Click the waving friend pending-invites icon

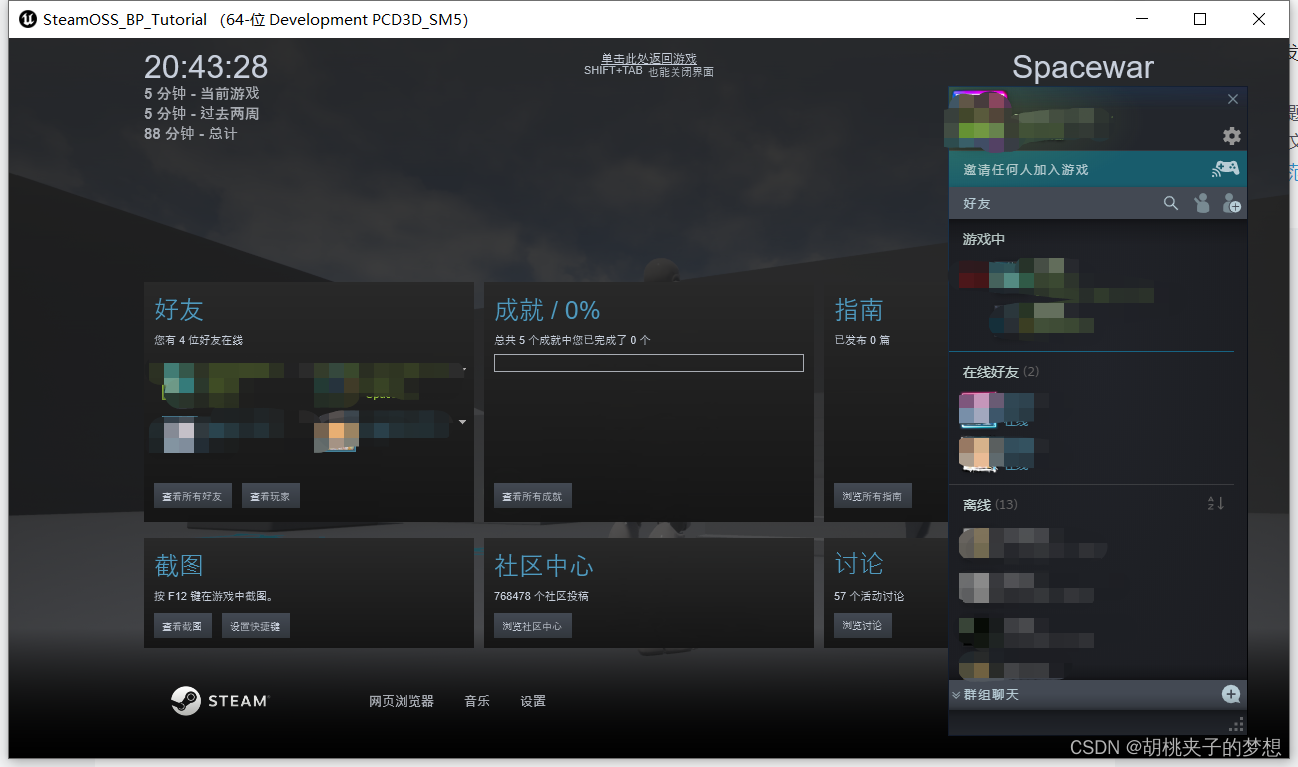[1201, 203]
